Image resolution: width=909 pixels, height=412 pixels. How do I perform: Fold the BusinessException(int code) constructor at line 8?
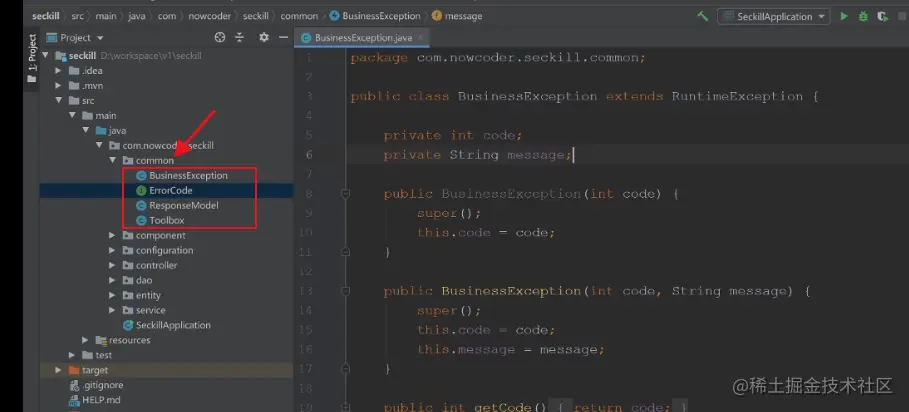(x=346, y=194)
